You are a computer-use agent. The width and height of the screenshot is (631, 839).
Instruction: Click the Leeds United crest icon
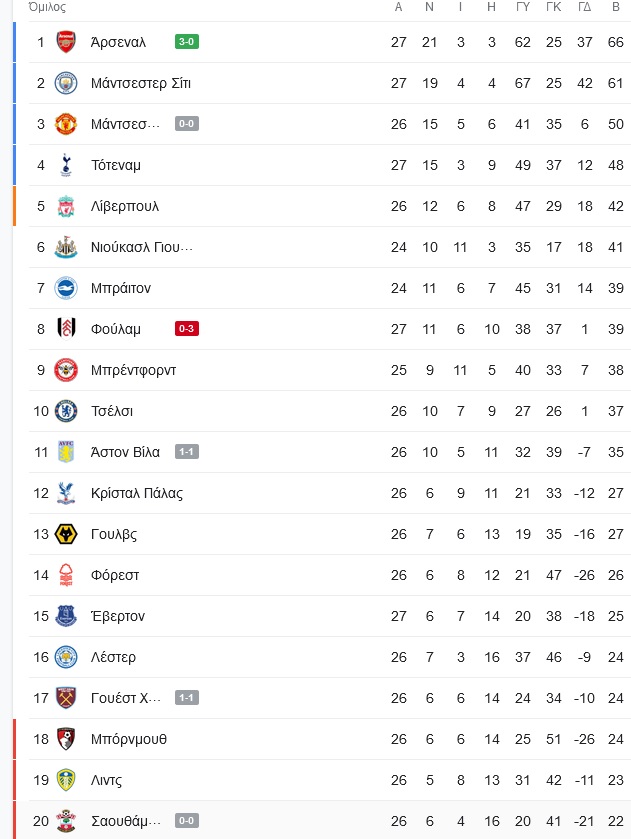(66, 780)
